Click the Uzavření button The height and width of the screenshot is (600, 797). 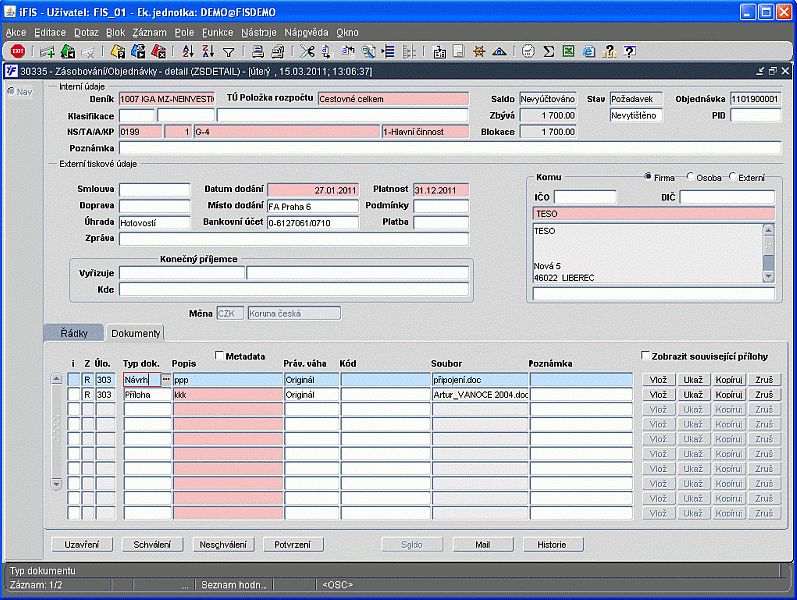[x=82, y=545]
